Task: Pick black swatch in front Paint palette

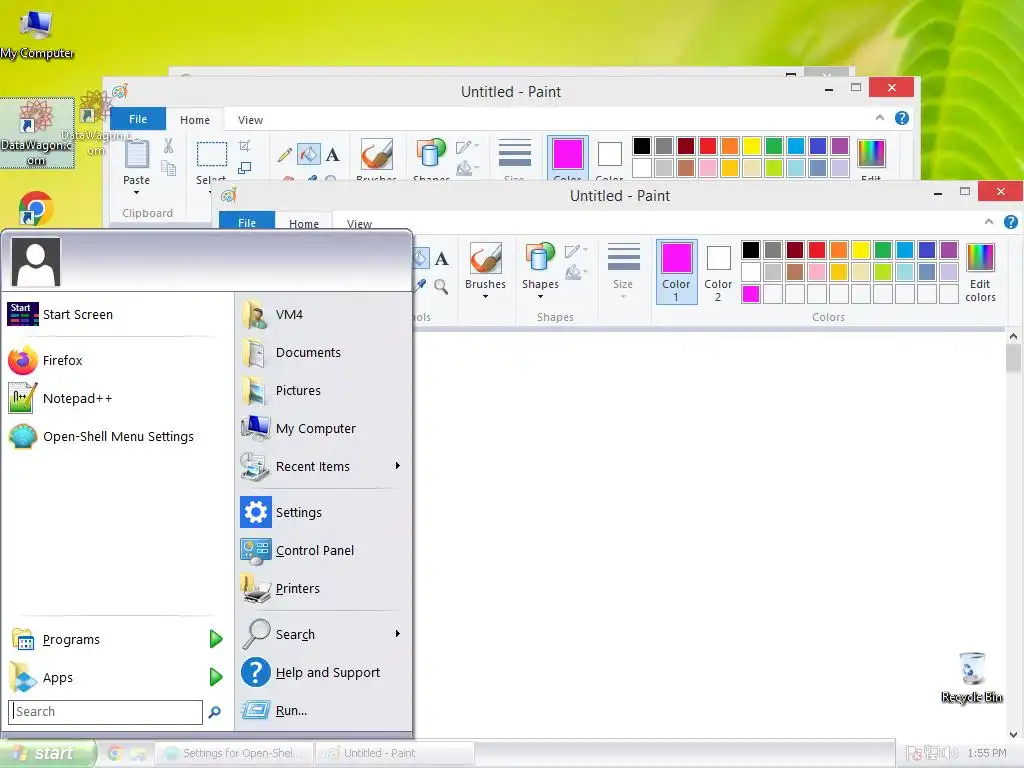Action: pyautogui.click(x=751, y=250)
